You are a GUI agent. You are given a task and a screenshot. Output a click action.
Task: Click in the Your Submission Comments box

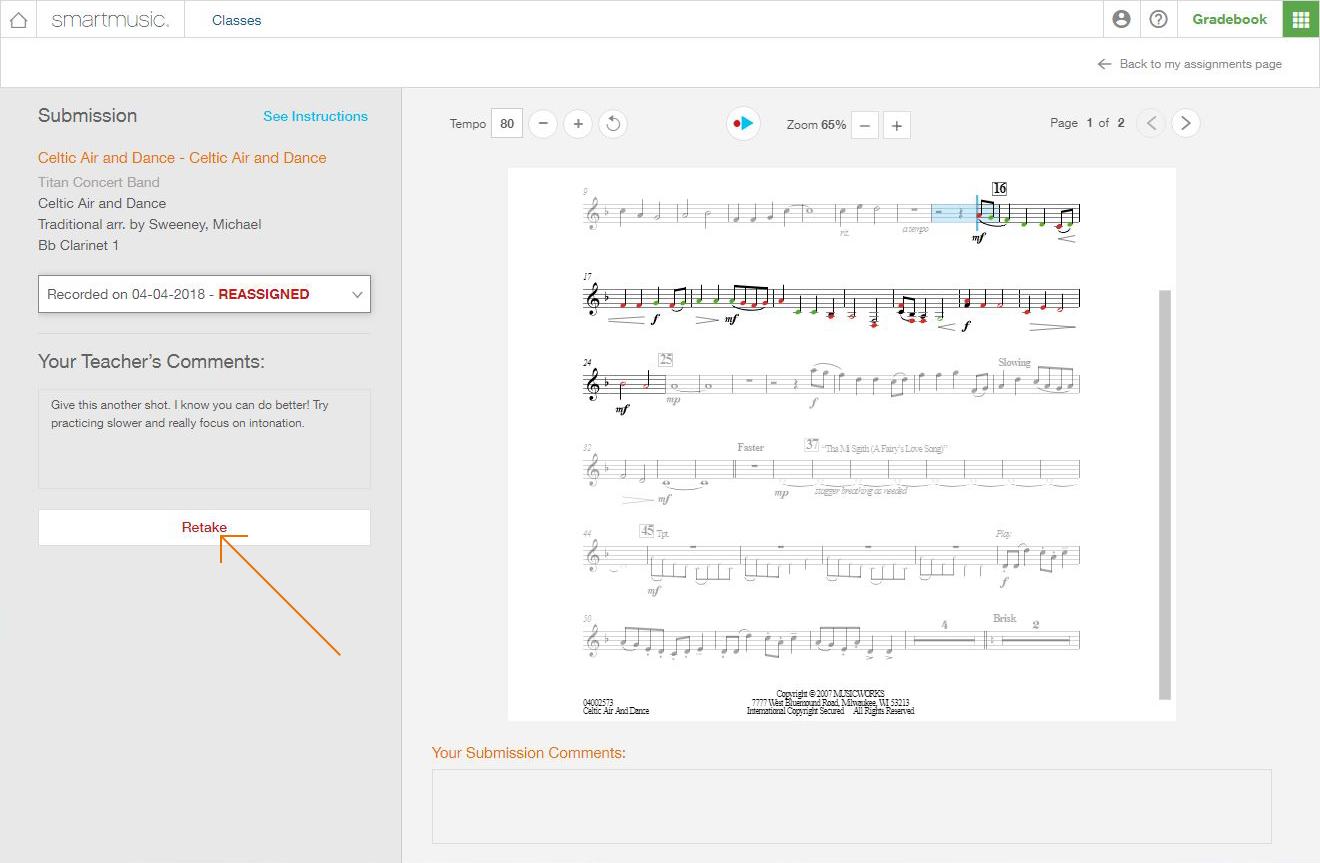851,806
